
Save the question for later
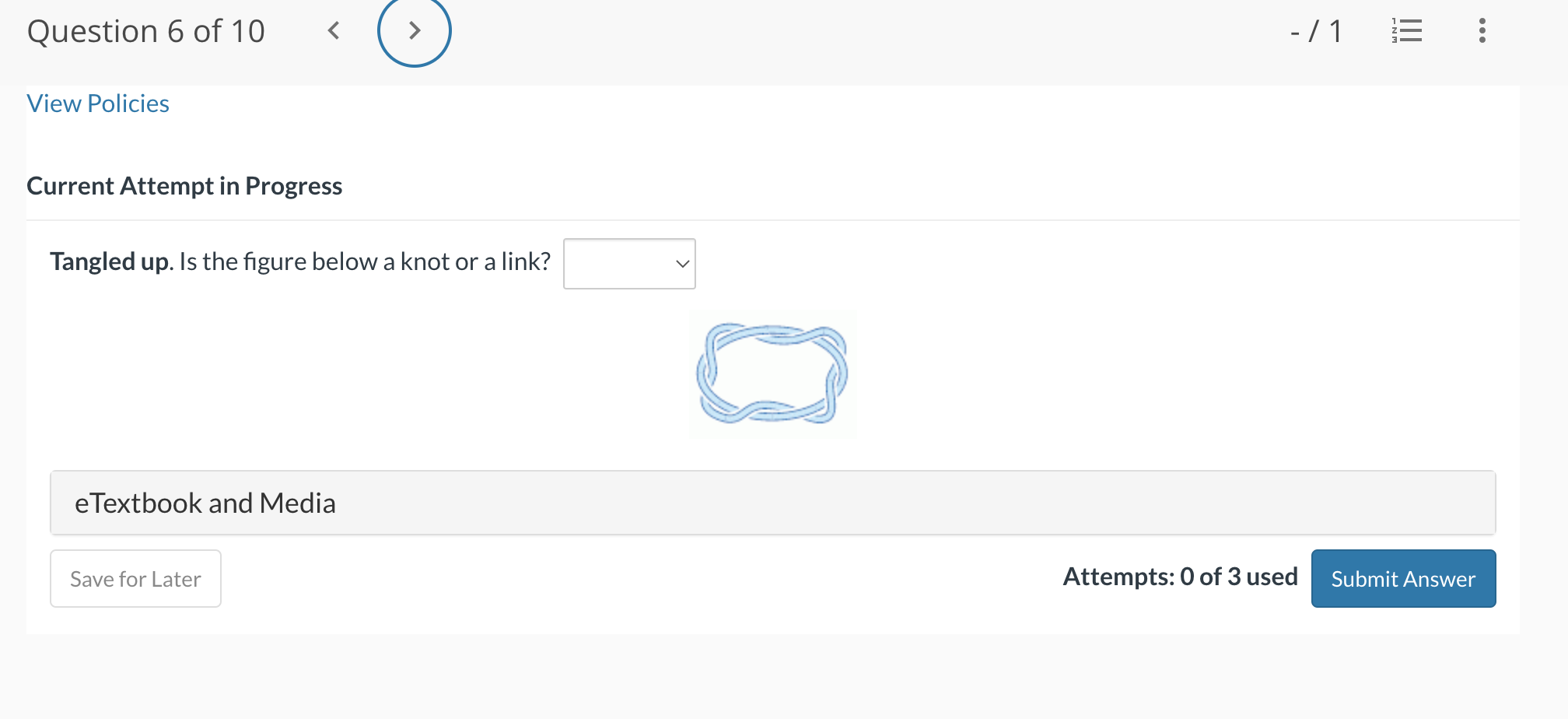click(135, 578)
